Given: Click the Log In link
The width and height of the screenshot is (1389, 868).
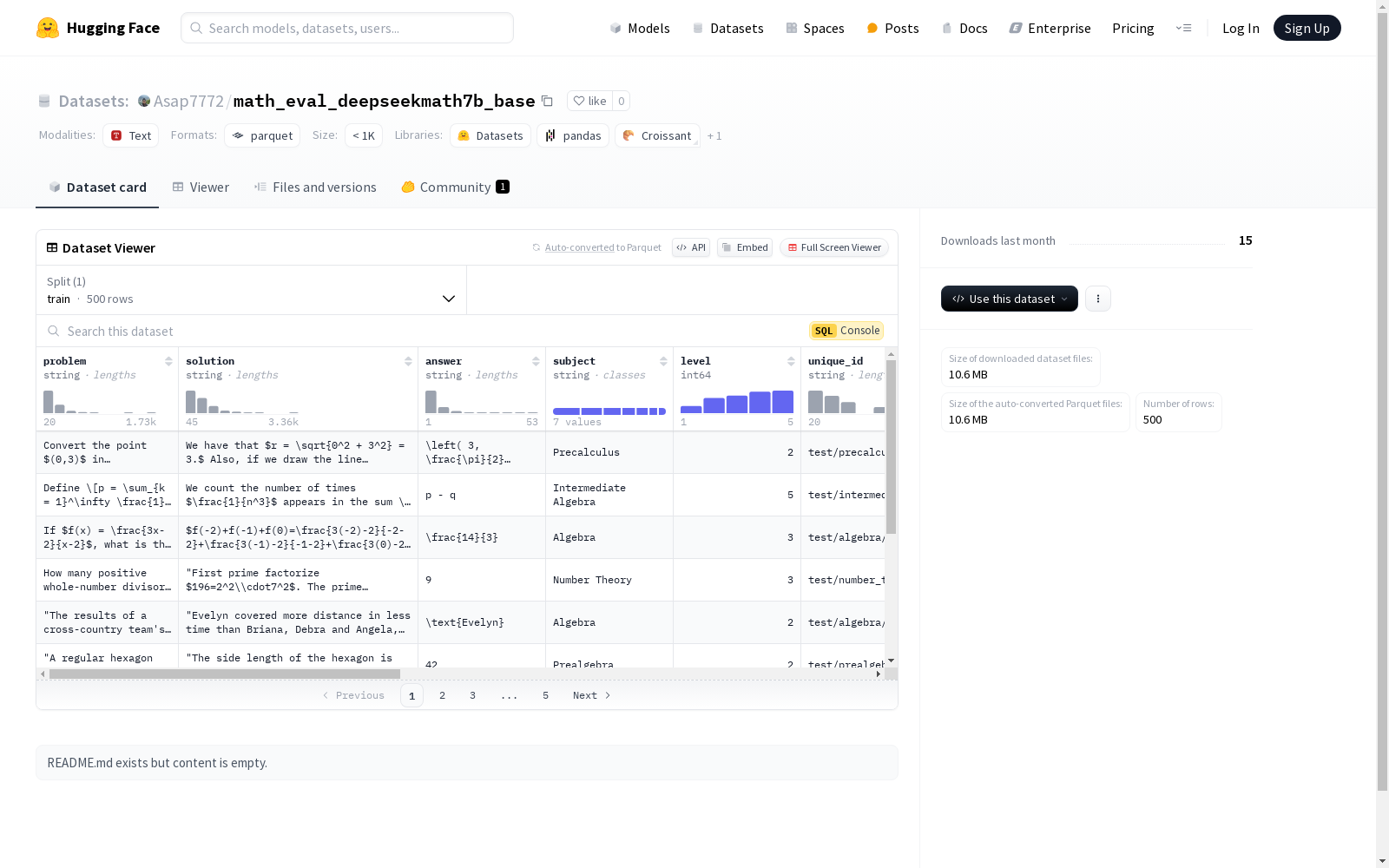Looking at the screenshot, I should 1241,28.
